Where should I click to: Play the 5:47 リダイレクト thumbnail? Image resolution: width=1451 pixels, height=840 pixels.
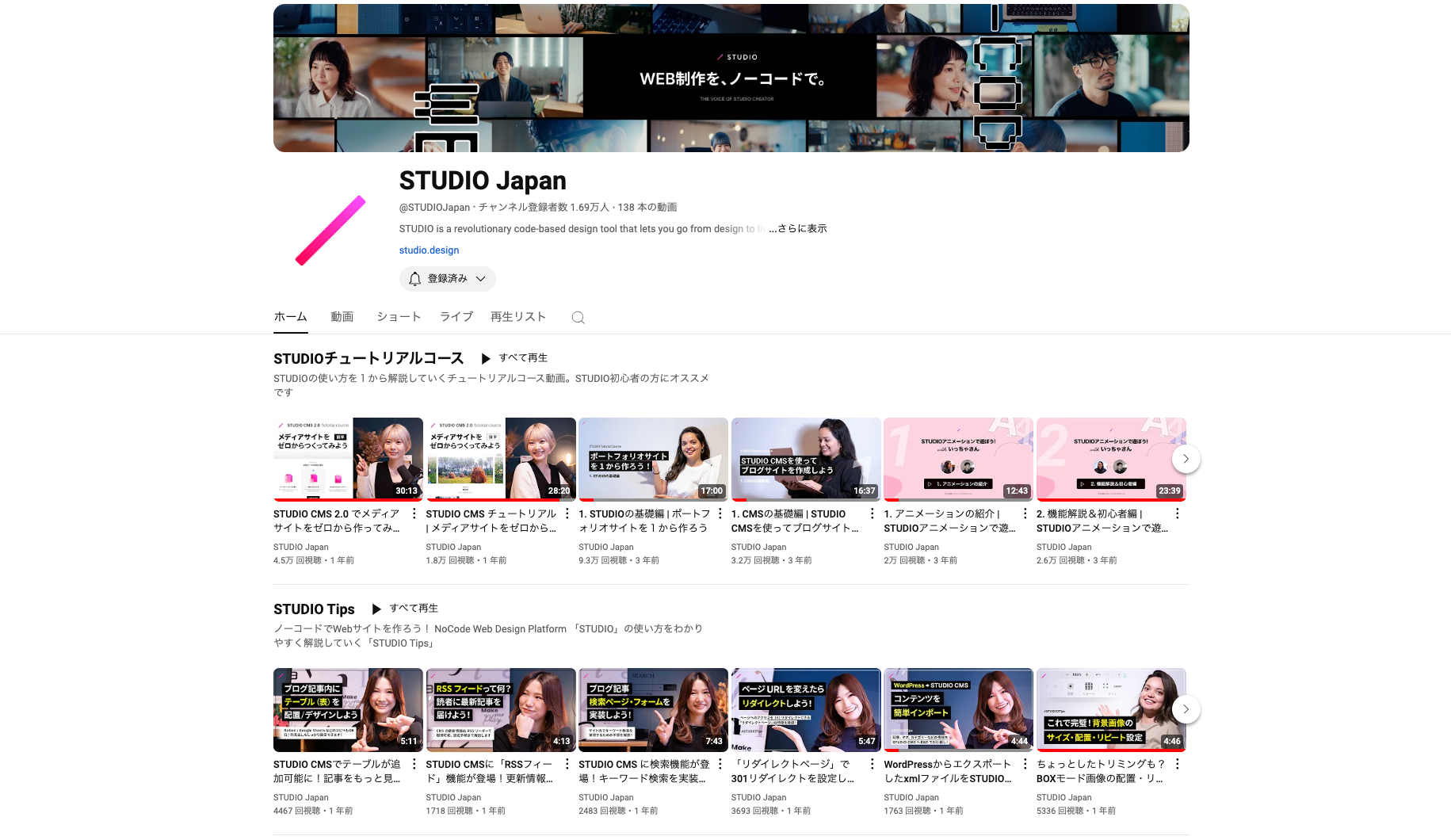(806, 710)
